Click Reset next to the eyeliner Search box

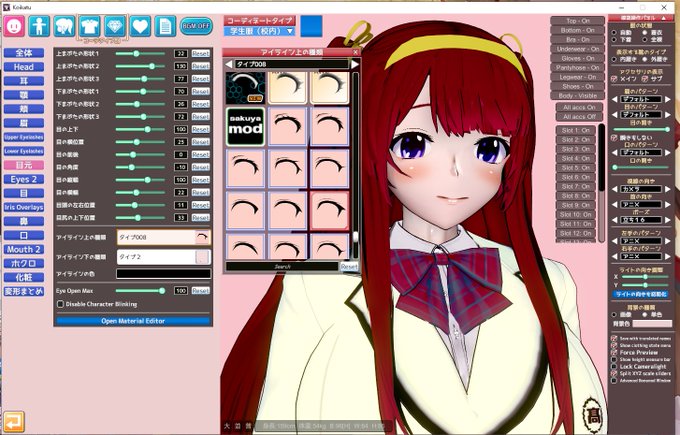pos(349,266)
